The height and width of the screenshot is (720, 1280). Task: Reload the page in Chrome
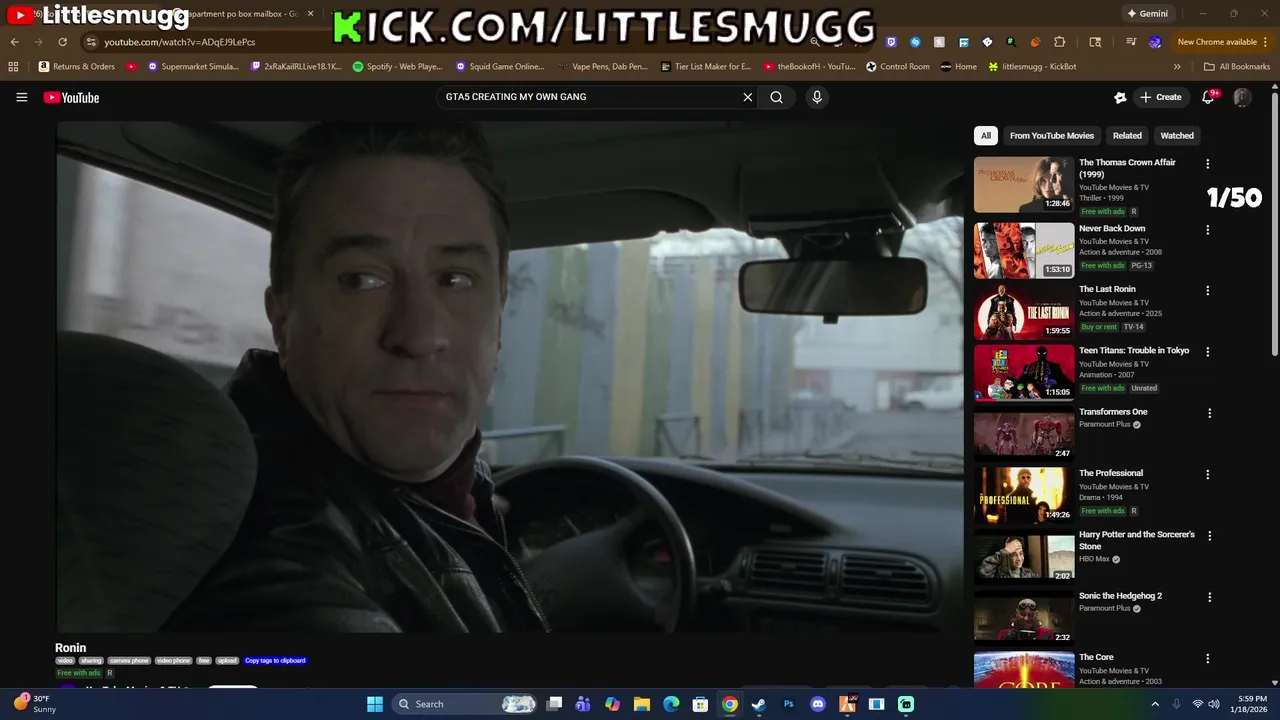click(x=62, y=42)
